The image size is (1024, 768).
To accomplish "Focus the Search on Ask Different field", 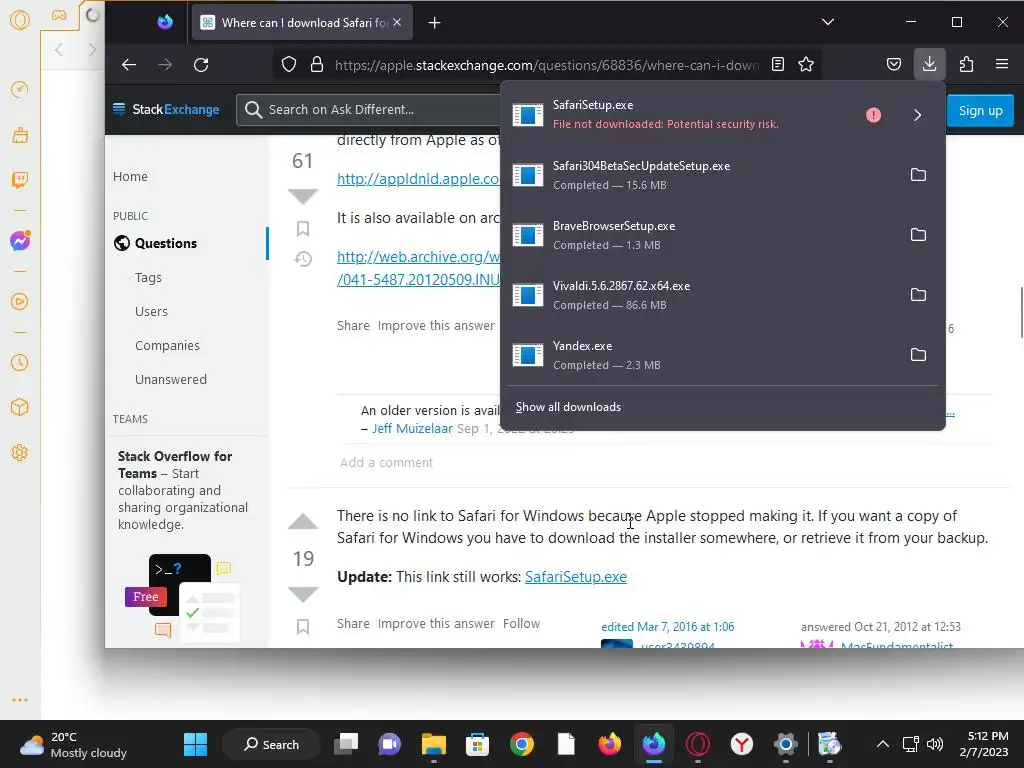I will tap(368, 110).
